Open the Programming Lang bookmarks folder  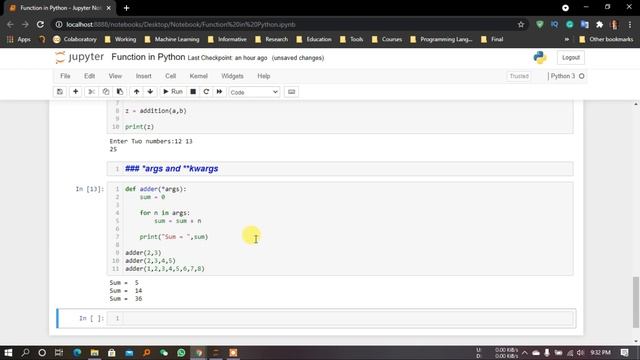441,40
